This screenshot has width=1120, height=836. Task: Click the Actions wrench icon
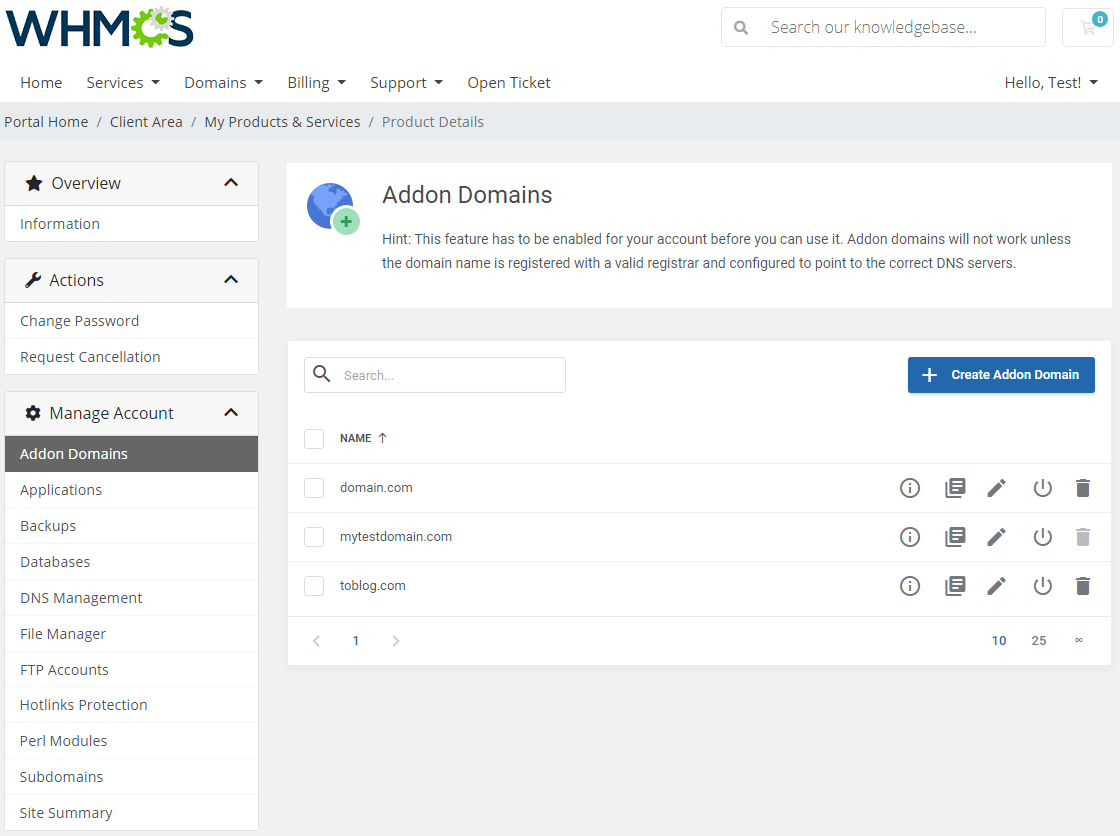[x=33, y=280]
